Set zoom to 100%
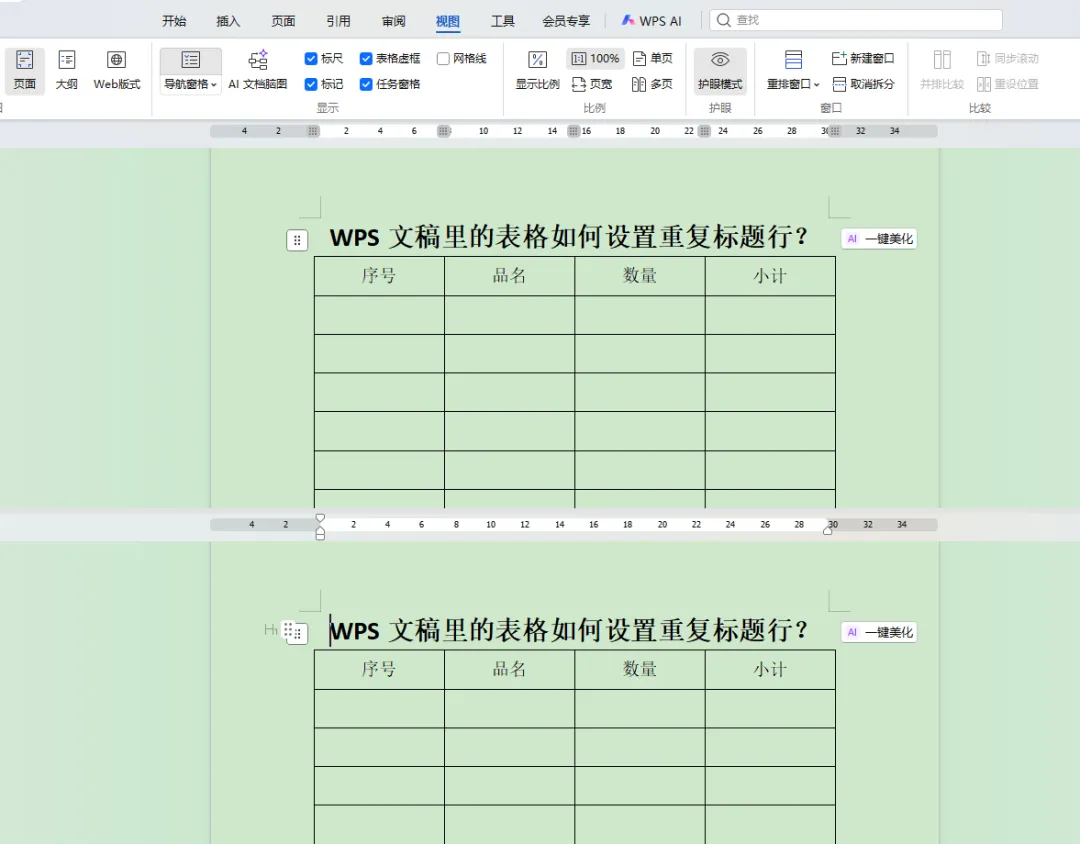The width and height of the screenshot is (1080, 844). [x=595, y=59]
